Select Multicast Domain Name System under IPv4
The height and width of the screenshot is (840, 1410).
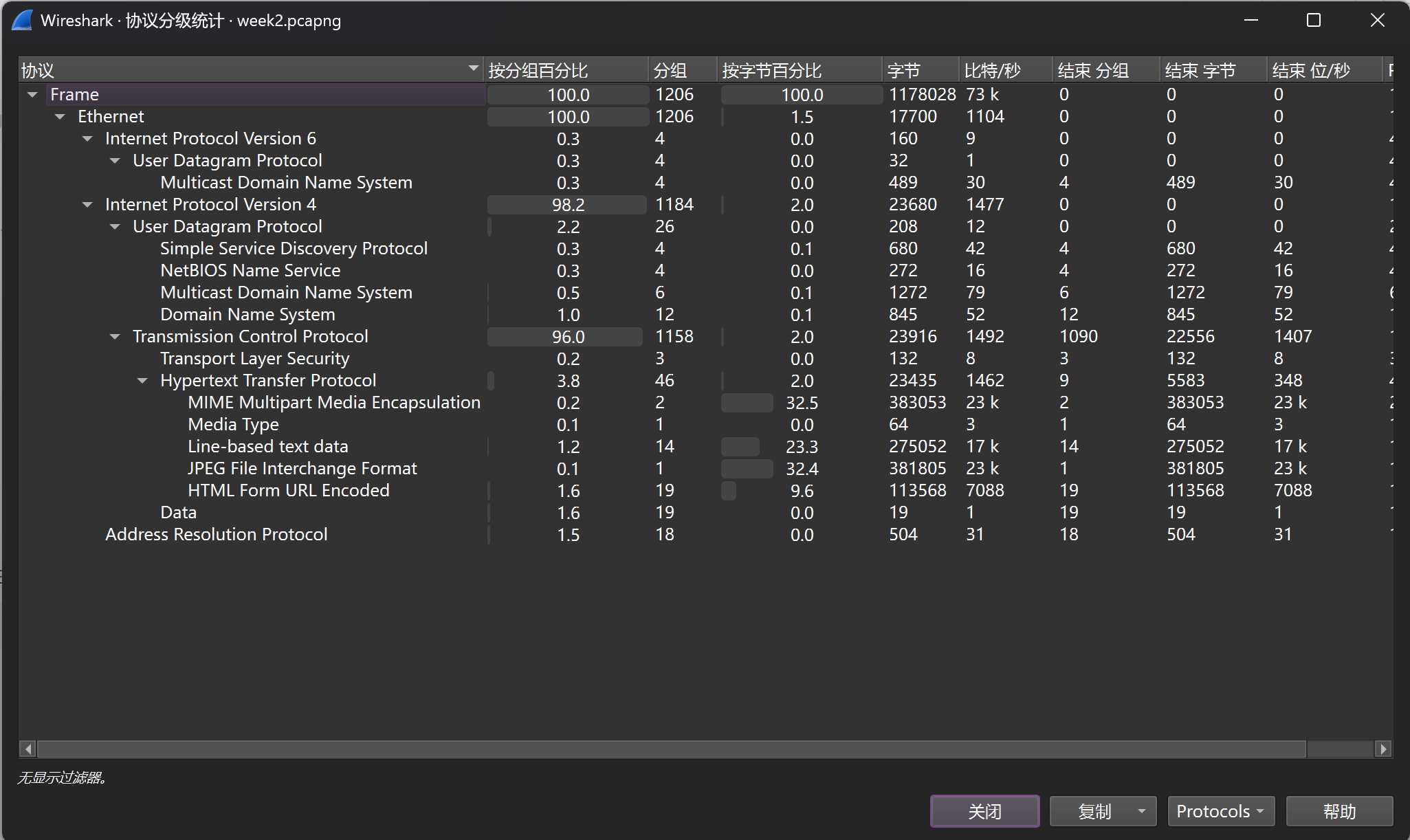point(705,293)
